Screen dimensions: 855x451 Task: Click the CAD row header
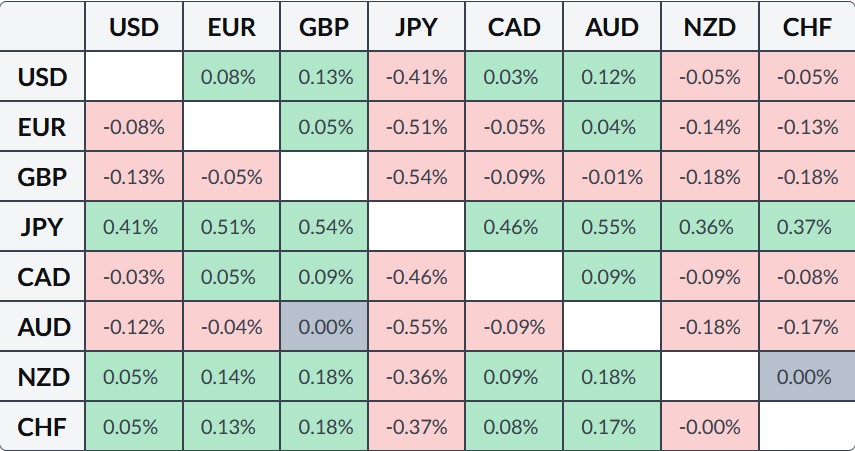[x=42, y=277]
